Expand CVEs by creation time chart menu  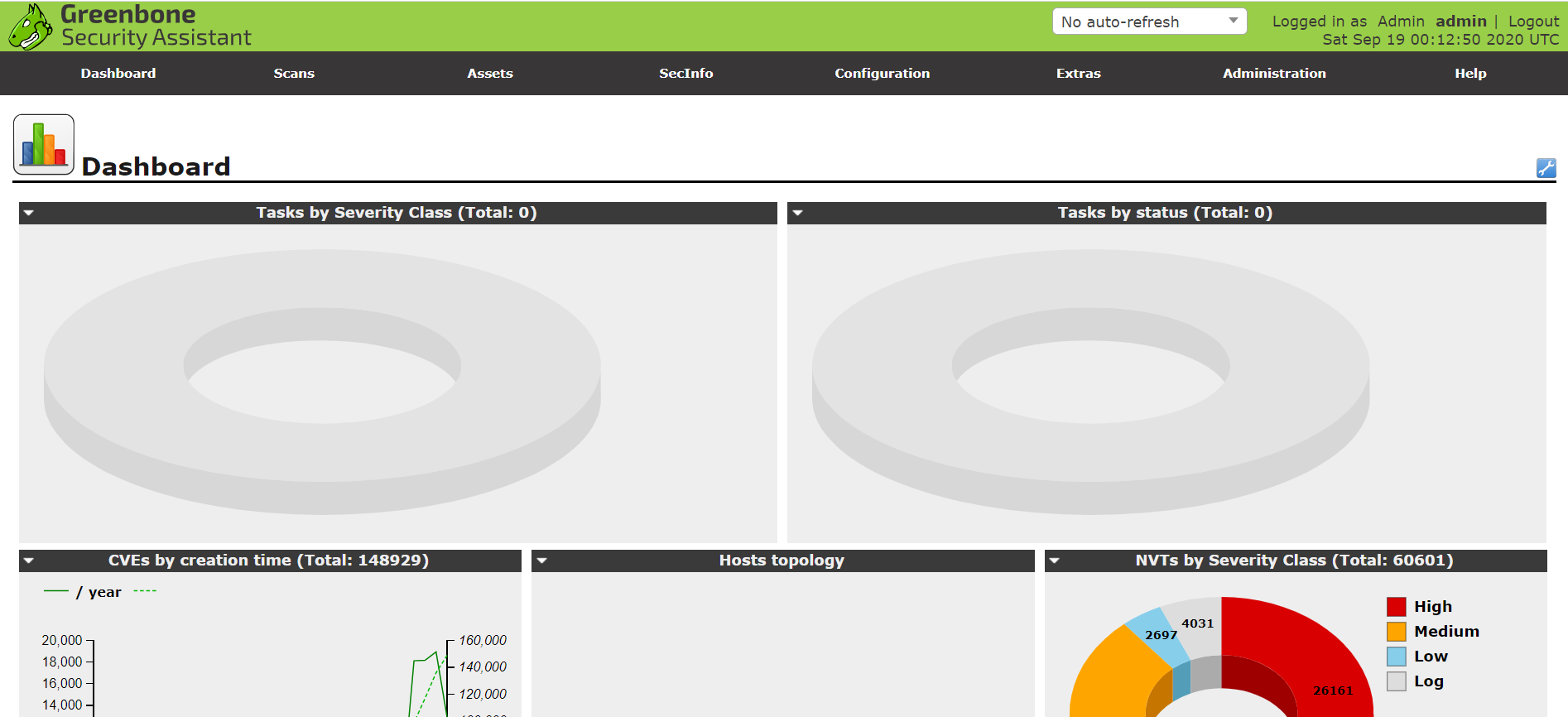[x=29, y=561]
